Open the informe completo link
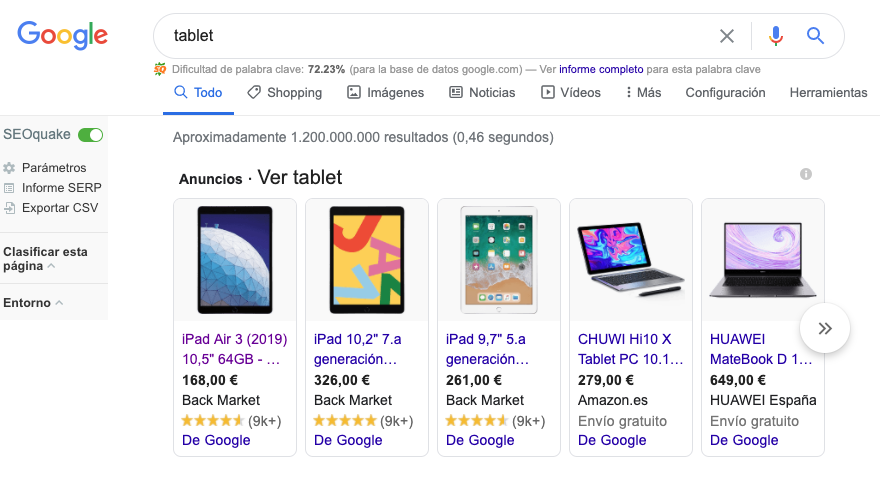880x479 pixels. [600, 70]
